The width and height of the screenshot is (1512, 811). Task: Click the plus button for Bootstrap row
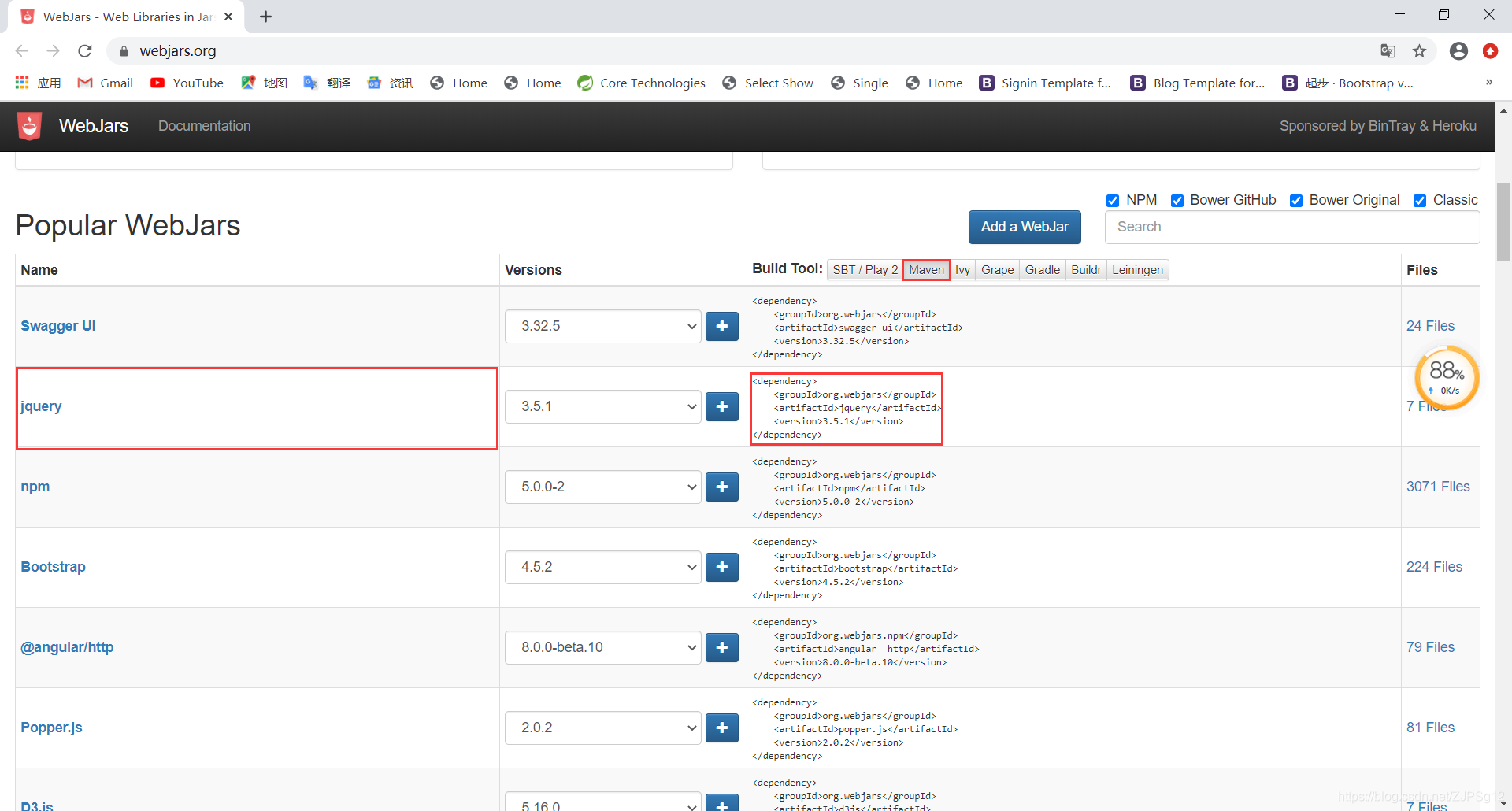tap(721, 567)
